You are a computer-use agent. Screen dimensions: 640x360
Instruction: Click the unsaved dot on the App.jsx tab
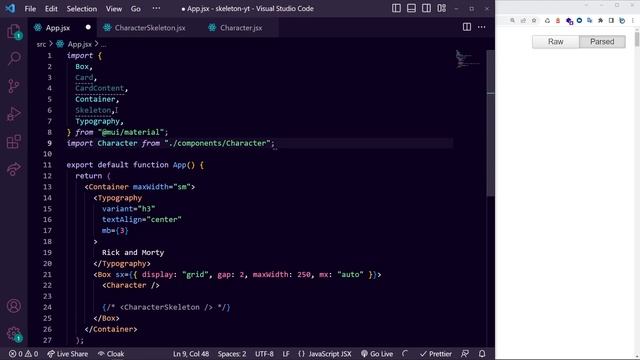(x=88, y=27)
